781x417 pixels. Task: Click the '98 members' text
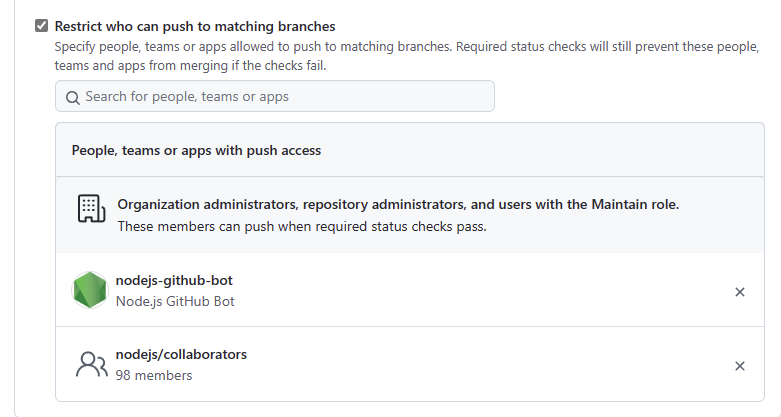point(154,376)
